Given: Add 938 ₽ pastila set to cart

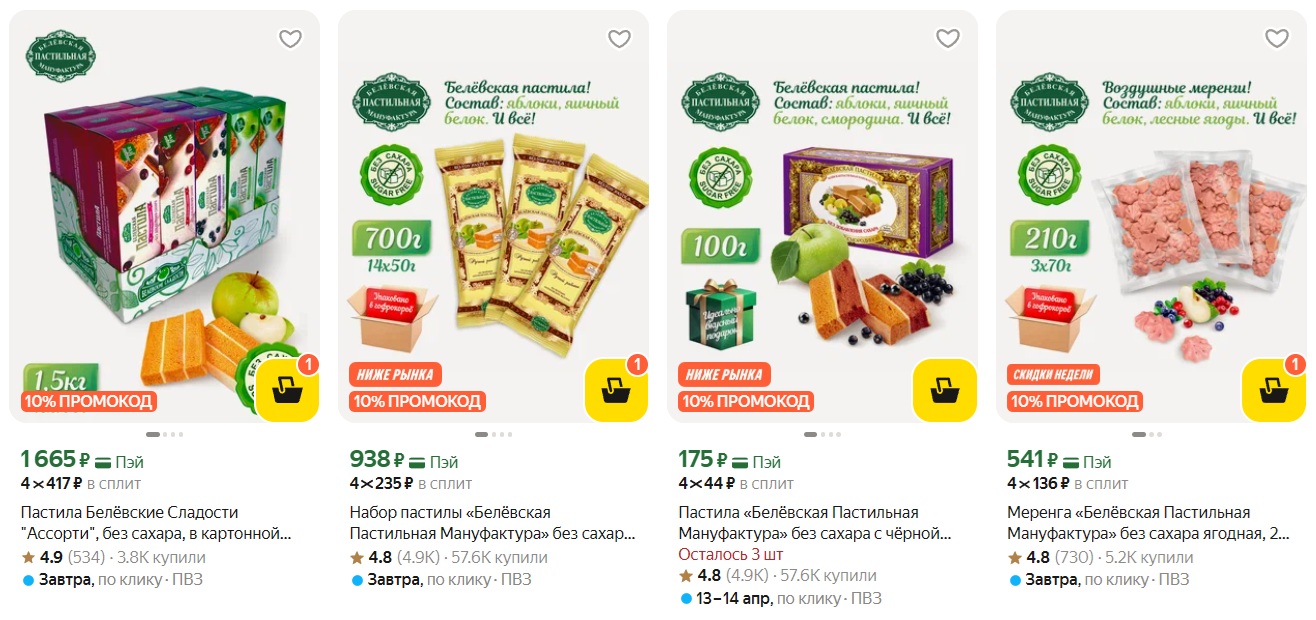Looking at the screenshot, I should pos(616,390).
